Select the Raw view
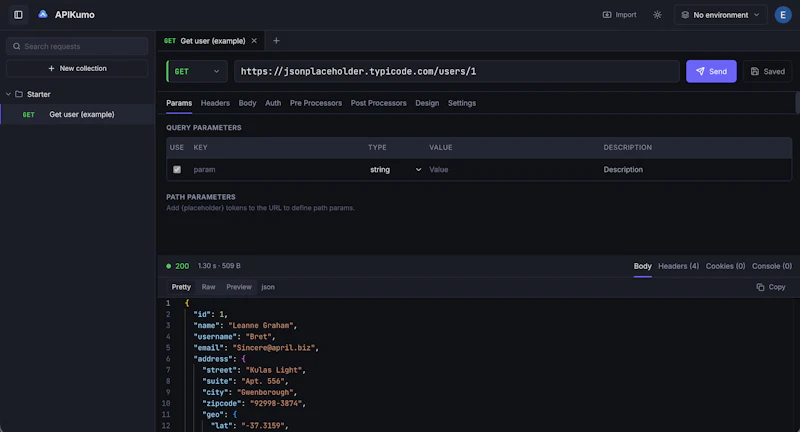The image size is (800, 432). coord(208,287)
